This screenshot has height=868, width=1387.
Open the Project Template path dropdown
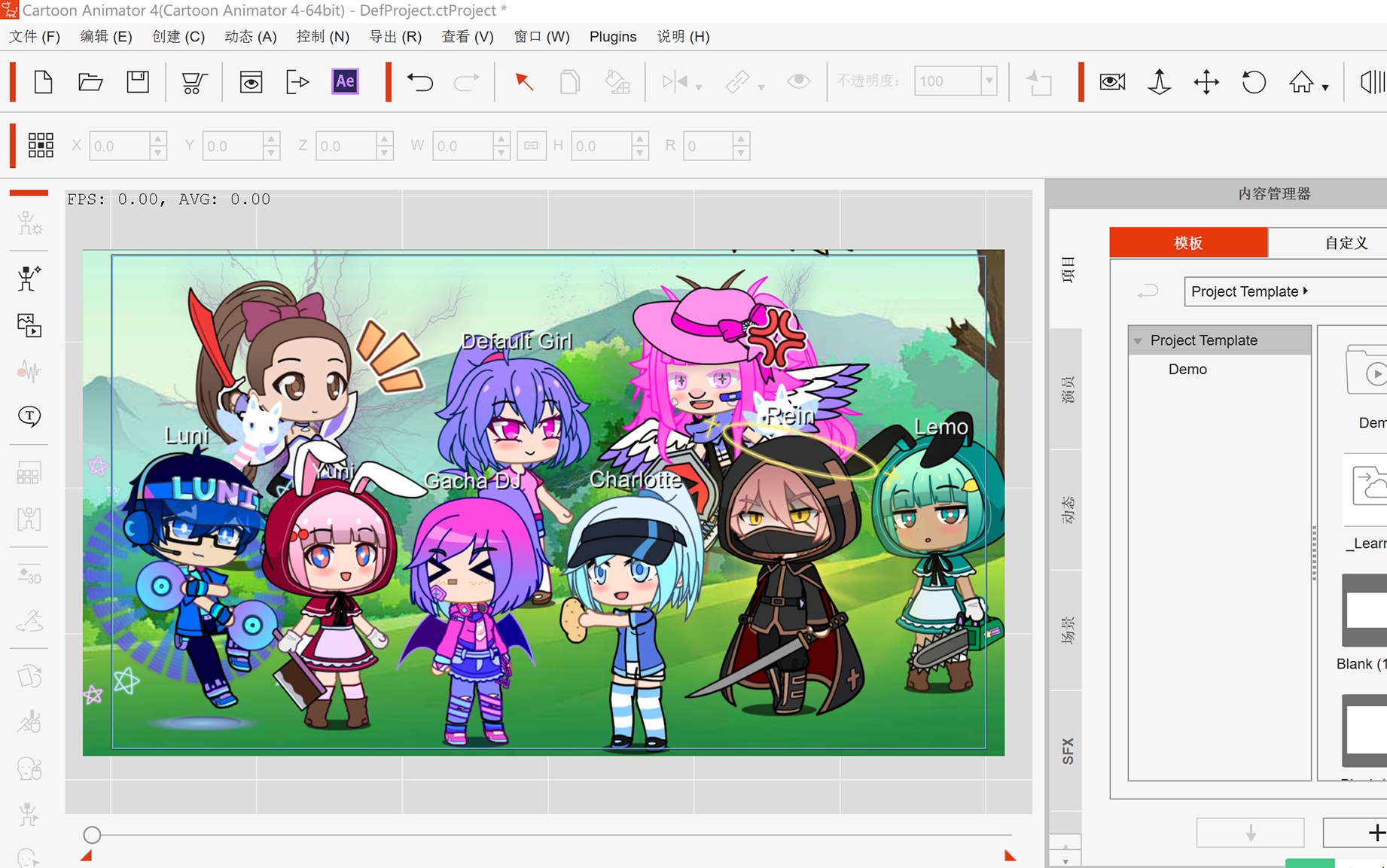(x=1285, y=291)
